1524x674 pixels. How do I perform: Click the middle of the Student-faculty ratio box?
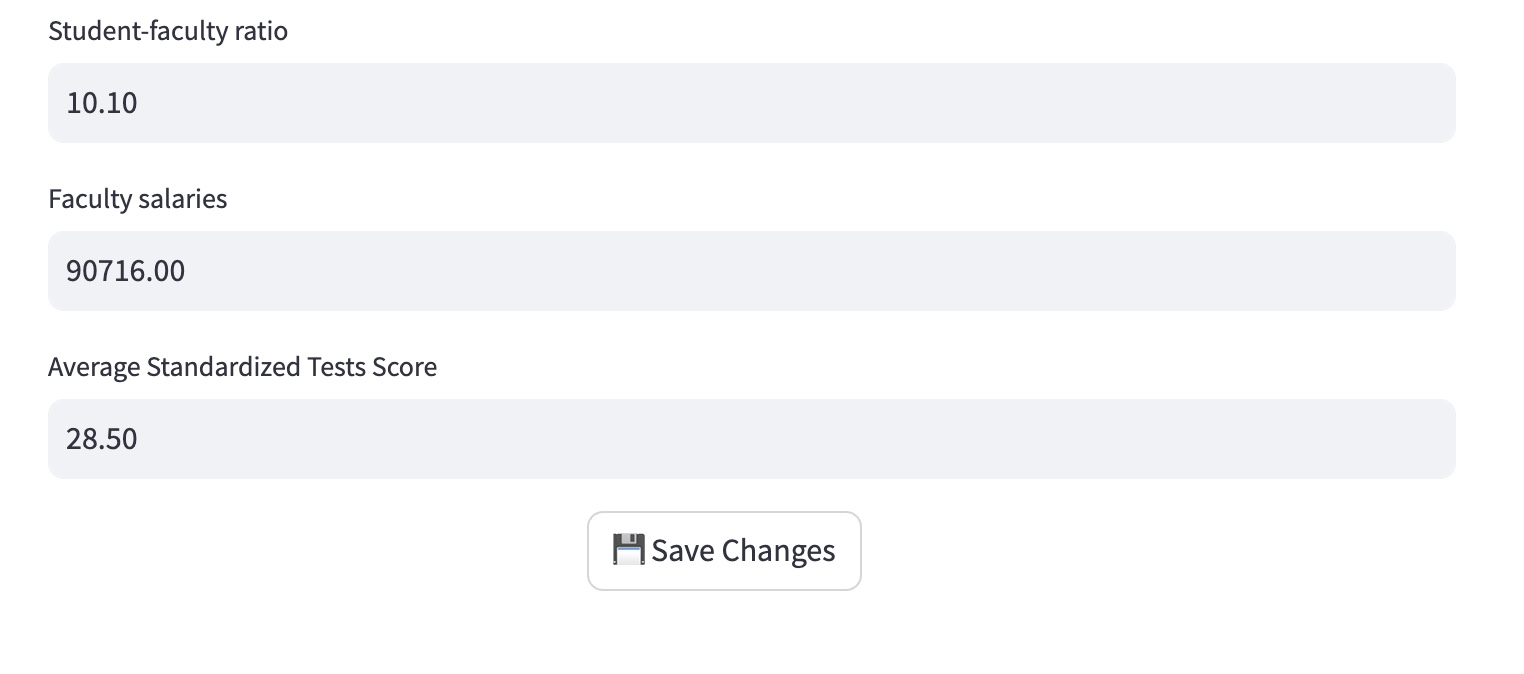click(x=752, y=103)
